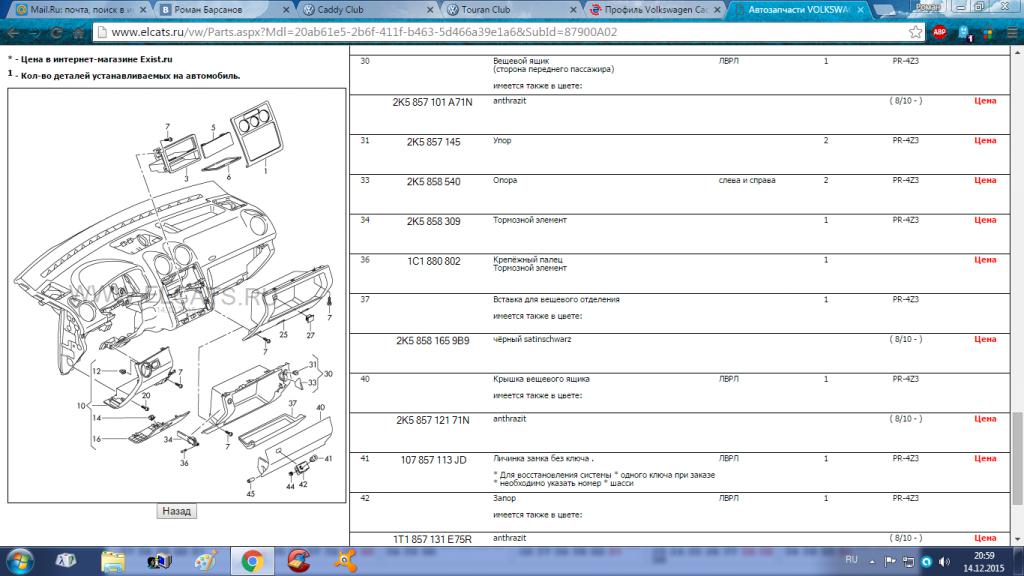This screenshot has height=576, width=1024.
Task: Select the Автозапчасти VOLKSWAGEN tab
Action: (798, 10)
